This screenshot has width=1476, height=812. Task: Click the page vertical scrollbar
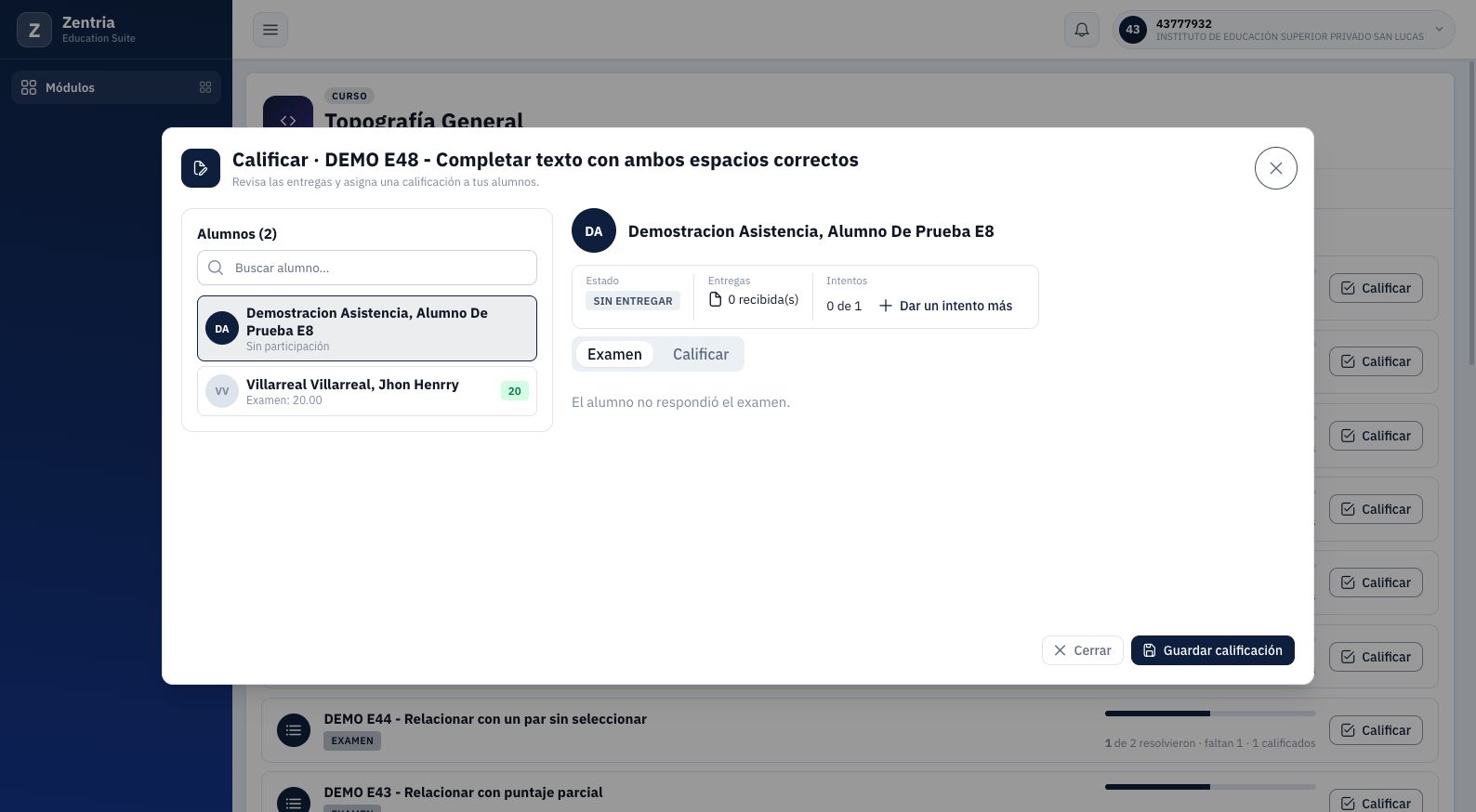(x=1470, y=214)
